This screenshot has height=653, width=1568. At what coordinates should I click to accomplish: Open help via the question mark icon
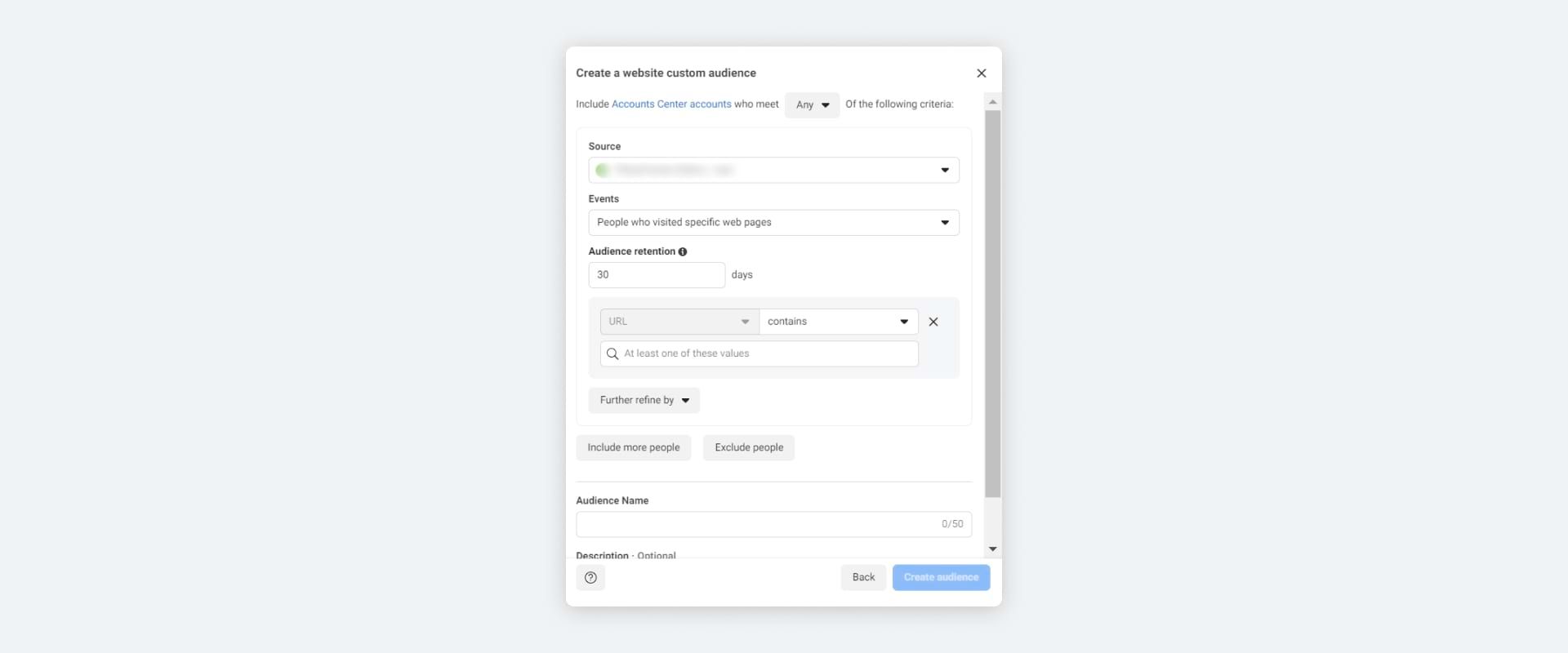click(590, 578)
